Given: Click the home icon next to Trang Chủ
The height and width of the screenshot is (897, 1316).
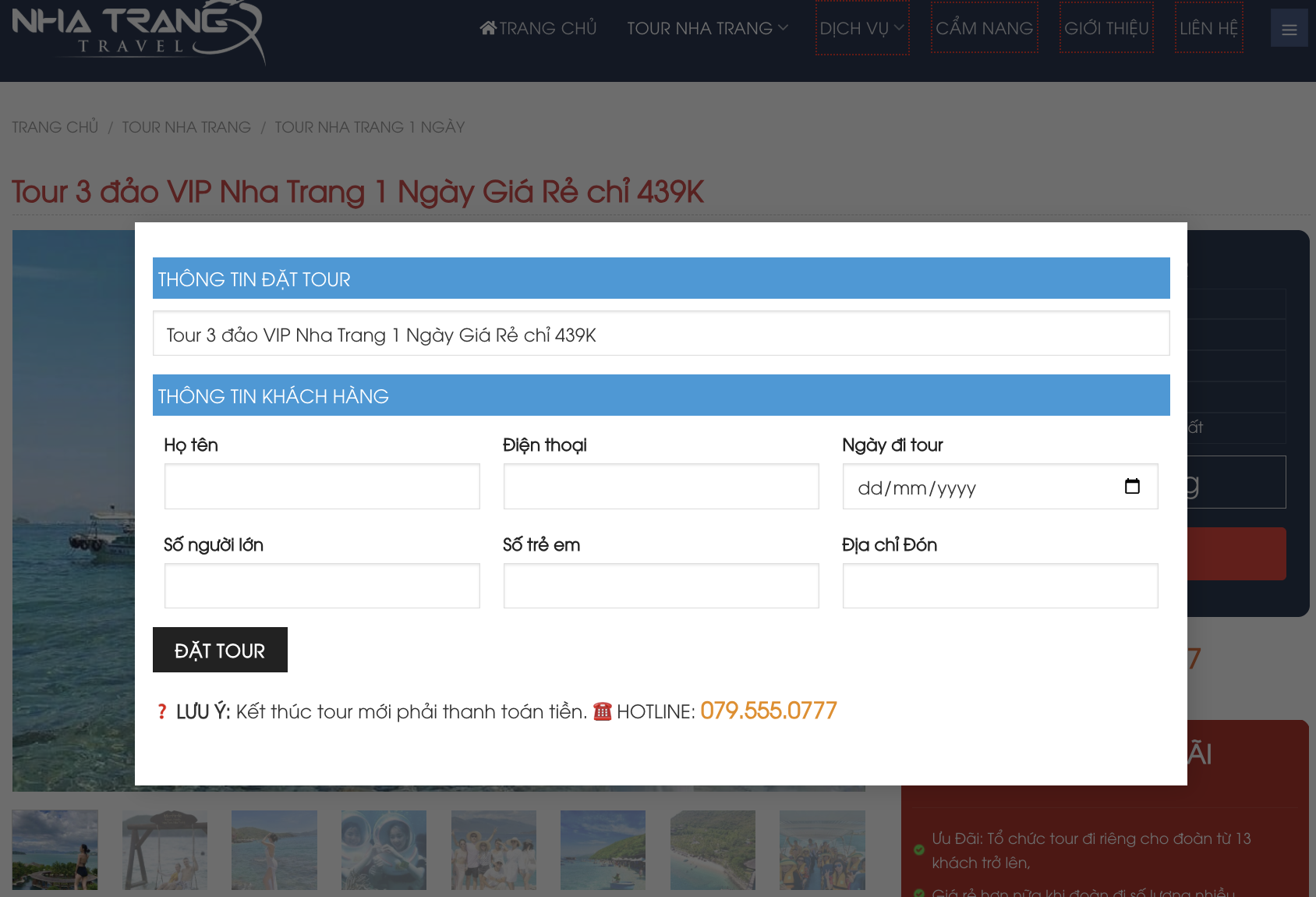Looking at the screenshot, I should 487,27.
